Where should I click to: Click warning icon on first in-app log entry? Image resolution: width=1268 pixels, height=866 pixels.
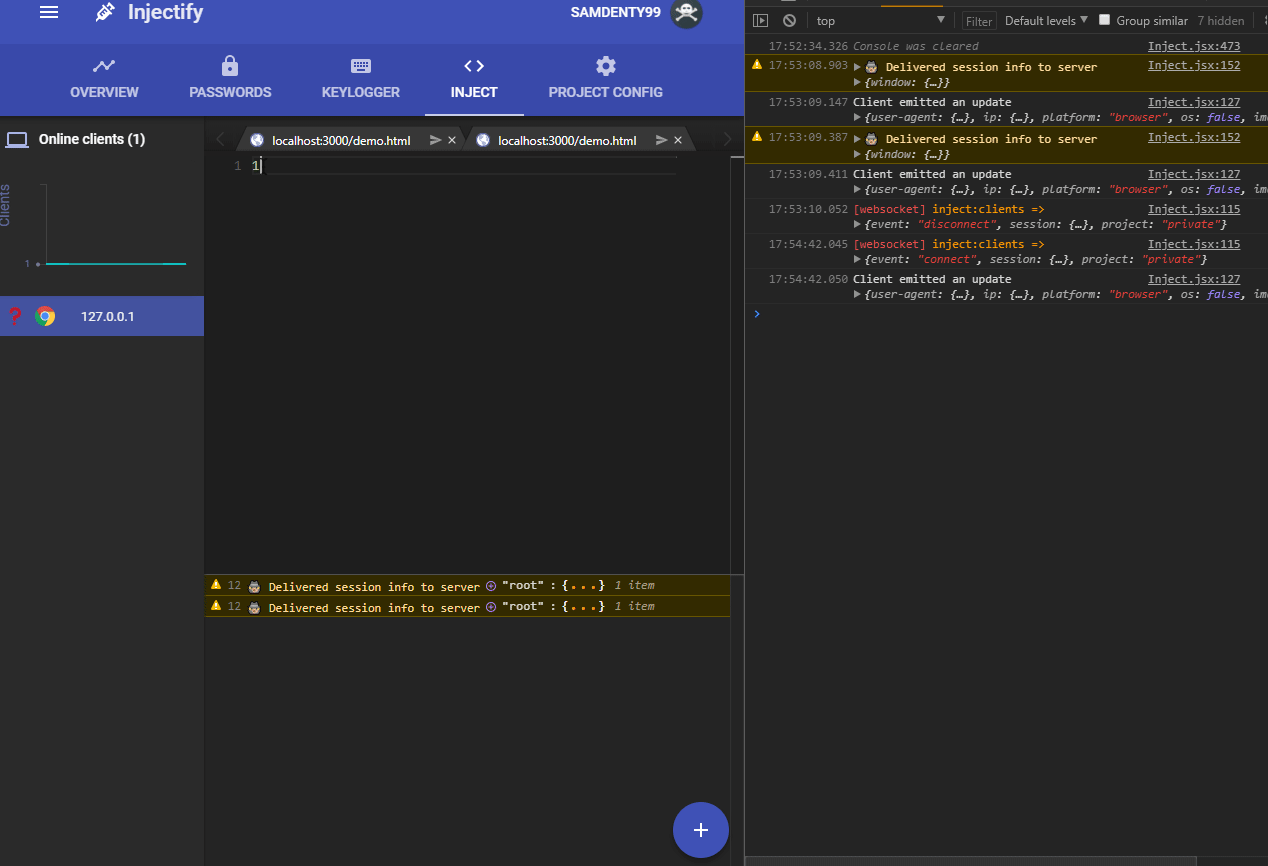tap(216, 584)
